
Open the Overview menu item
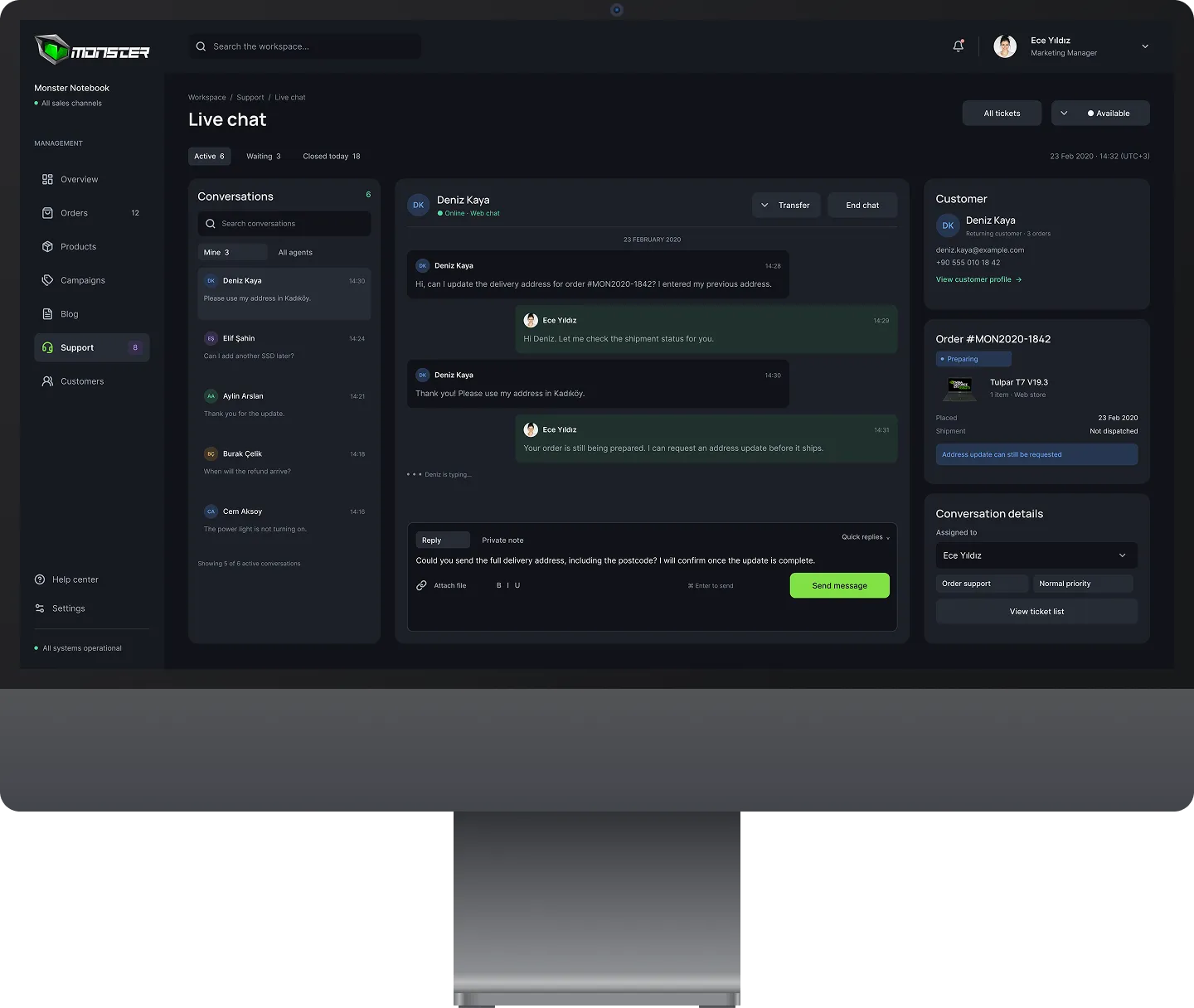[92, 179]
